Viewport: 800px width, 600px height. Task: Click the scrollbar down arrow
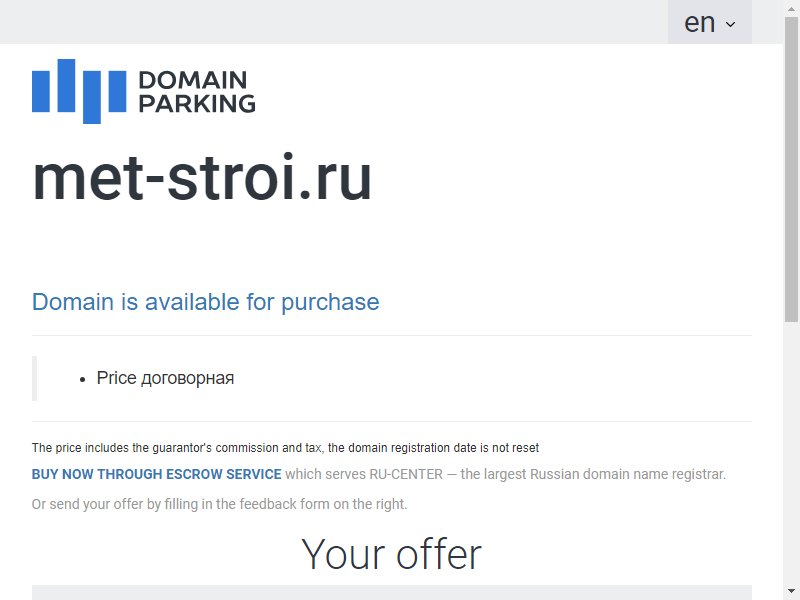[x=791, y=591]
